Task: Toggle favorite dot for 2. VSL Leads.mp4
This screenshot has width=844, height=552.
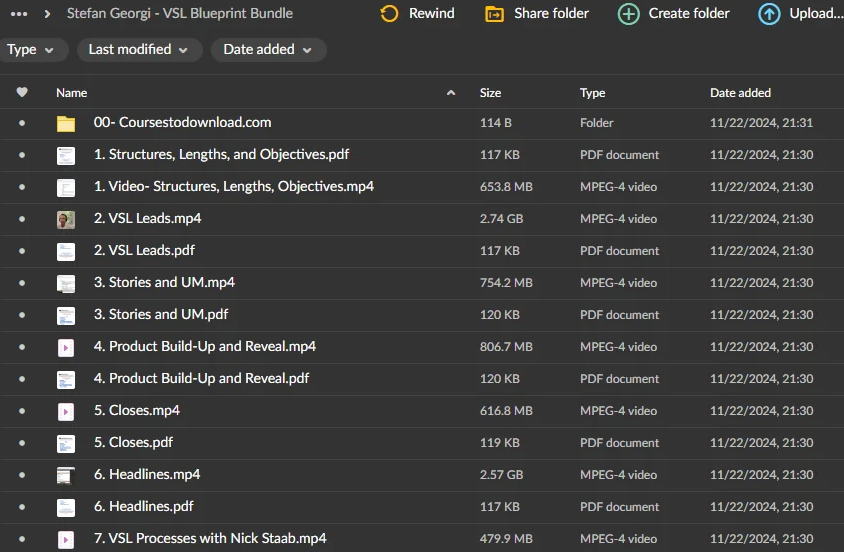Action: point(22,219)
